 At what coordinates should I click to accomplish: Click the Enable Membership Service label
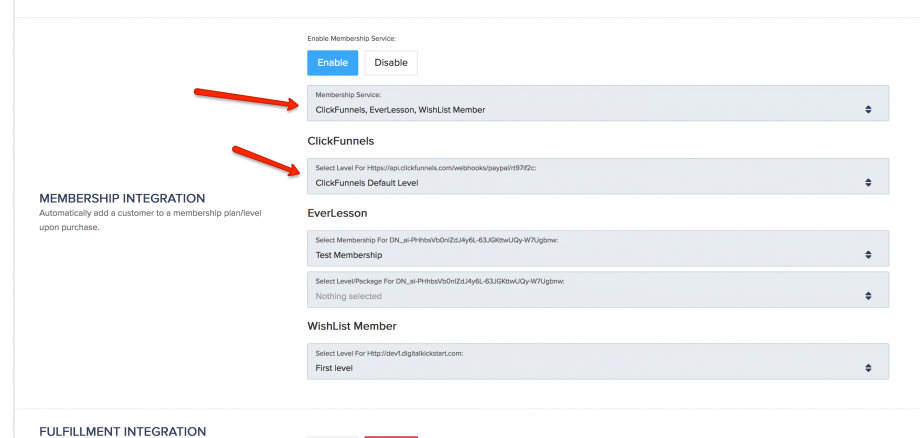(352, 39)
